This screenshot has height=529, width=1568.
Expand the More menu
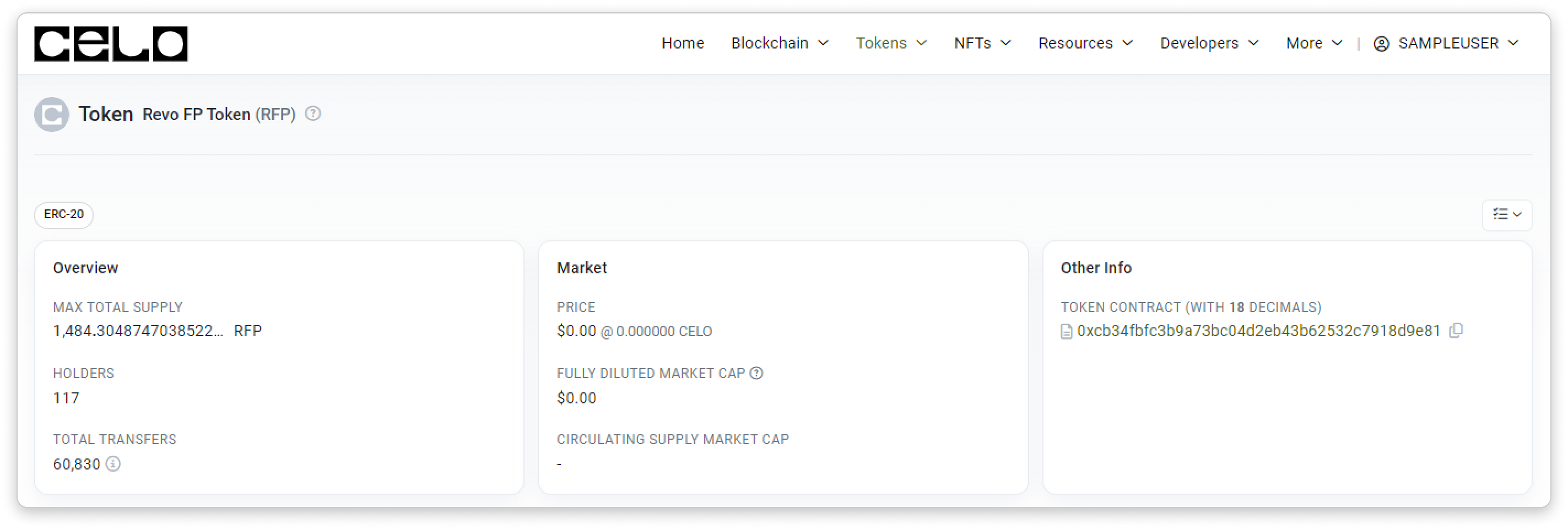click(1313, 43)
